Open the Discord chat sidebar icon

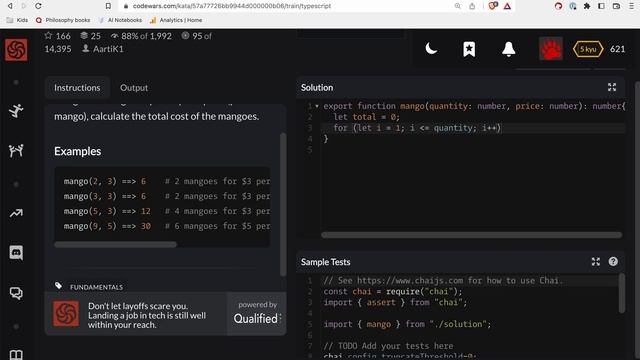[x=16, y=253]
